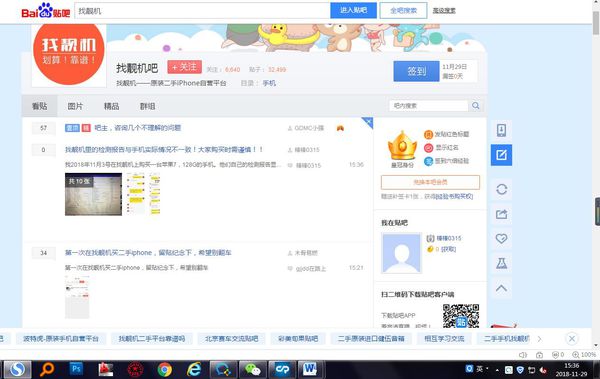Image resolution: width=600 pixels, height=379 pixels.
Task: Switch to the 精品 tab
Action: [x=111, y=106]
